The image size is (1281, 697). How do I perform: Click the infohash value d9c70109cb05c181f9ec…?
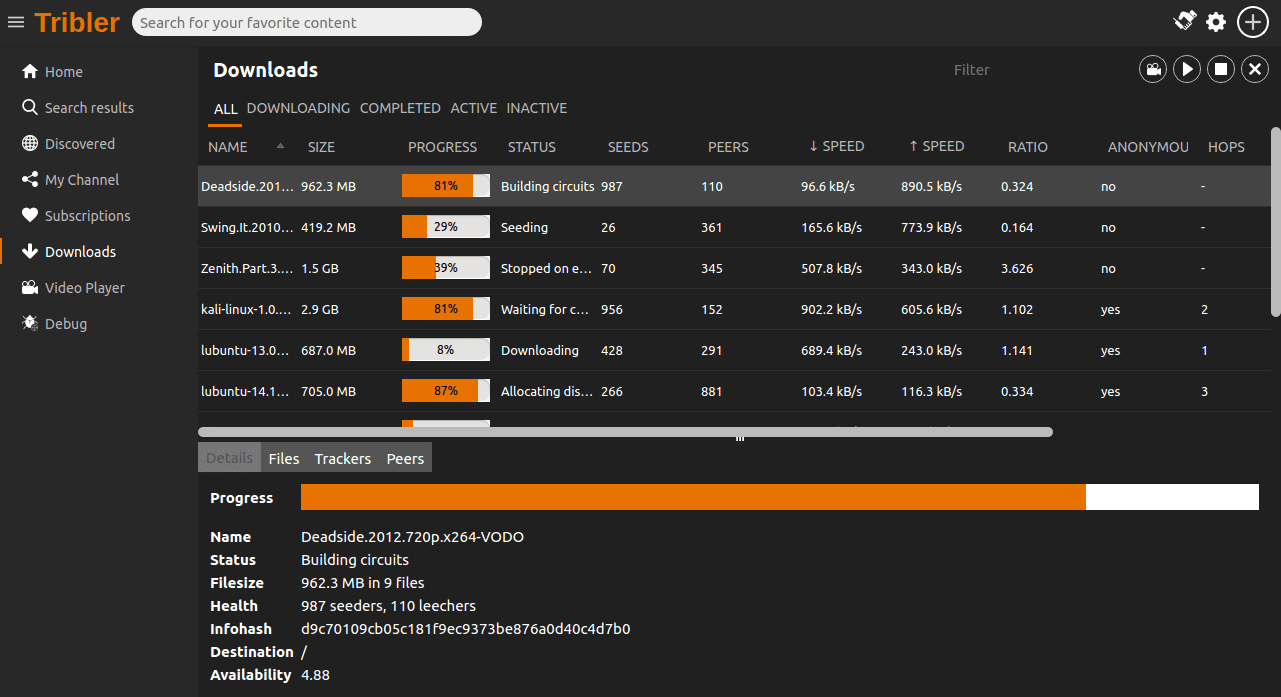465,629
